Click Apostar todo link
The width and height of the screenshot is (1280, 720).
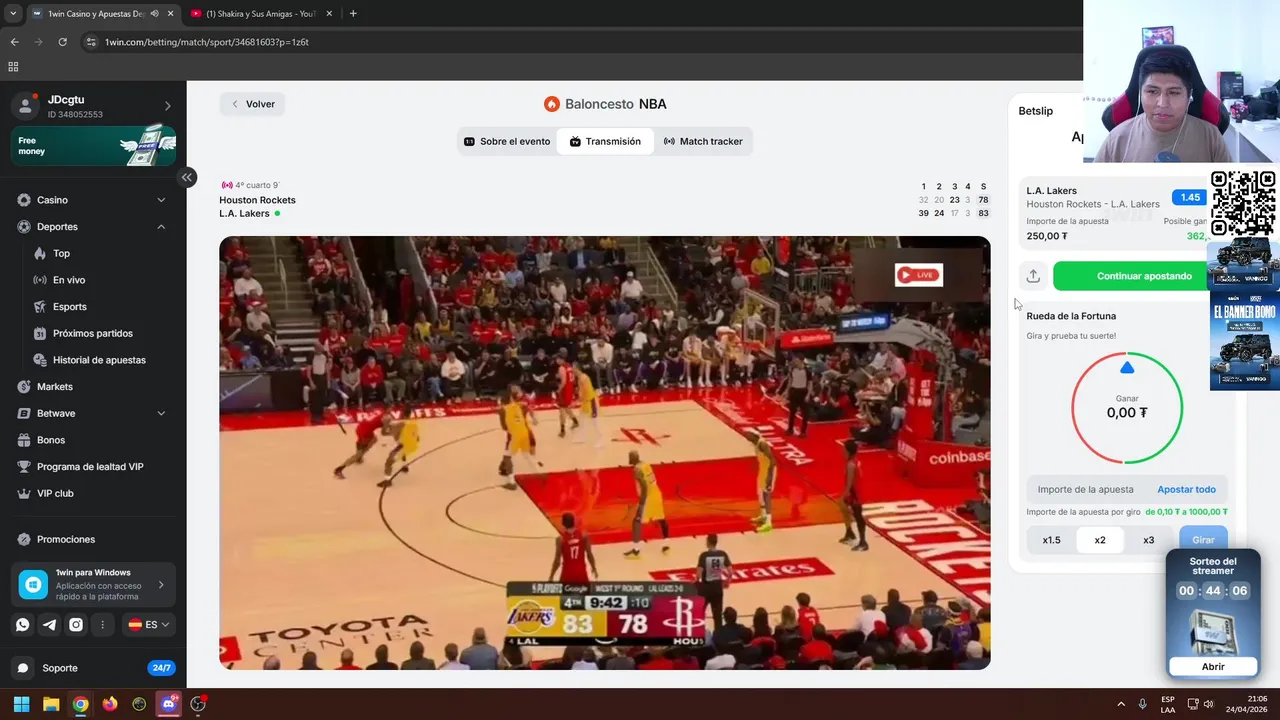(x=1186, y=490)
